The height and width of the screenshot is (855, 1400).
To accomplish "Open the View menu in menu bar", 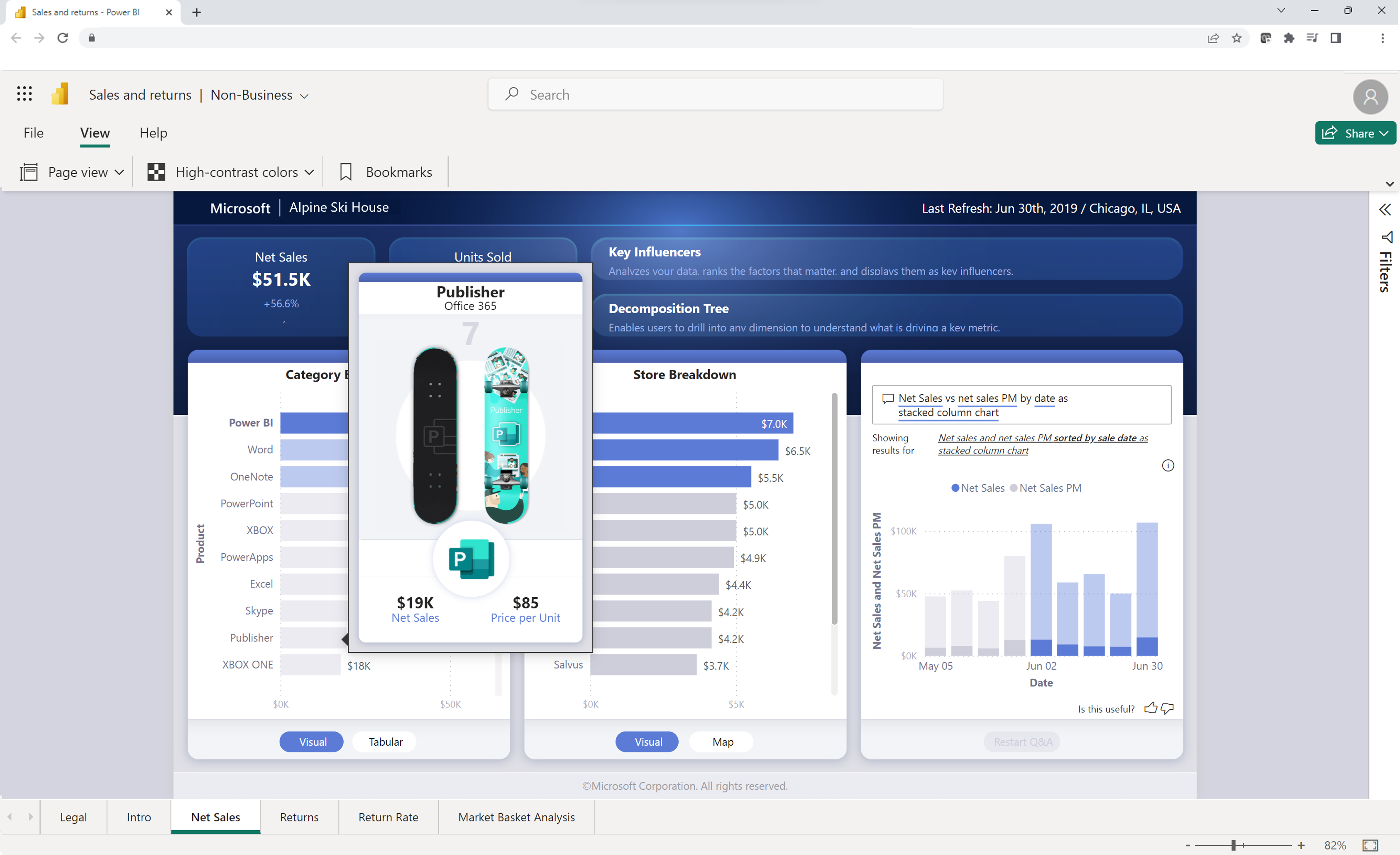I will coord(94,132).
